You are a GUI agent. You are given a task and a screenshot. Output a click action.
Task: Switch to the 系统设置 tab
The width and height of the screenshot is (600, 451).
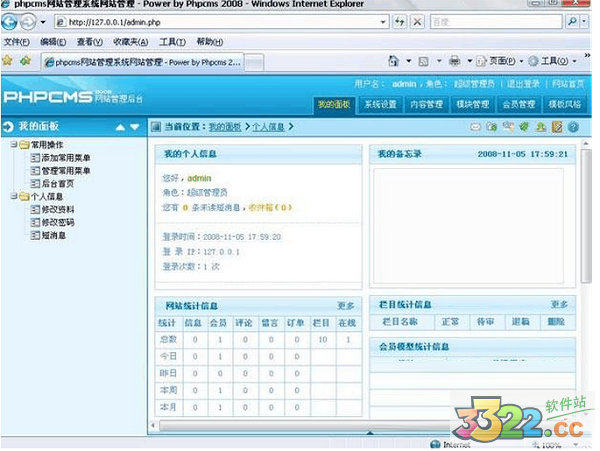[x=380, y=104]
